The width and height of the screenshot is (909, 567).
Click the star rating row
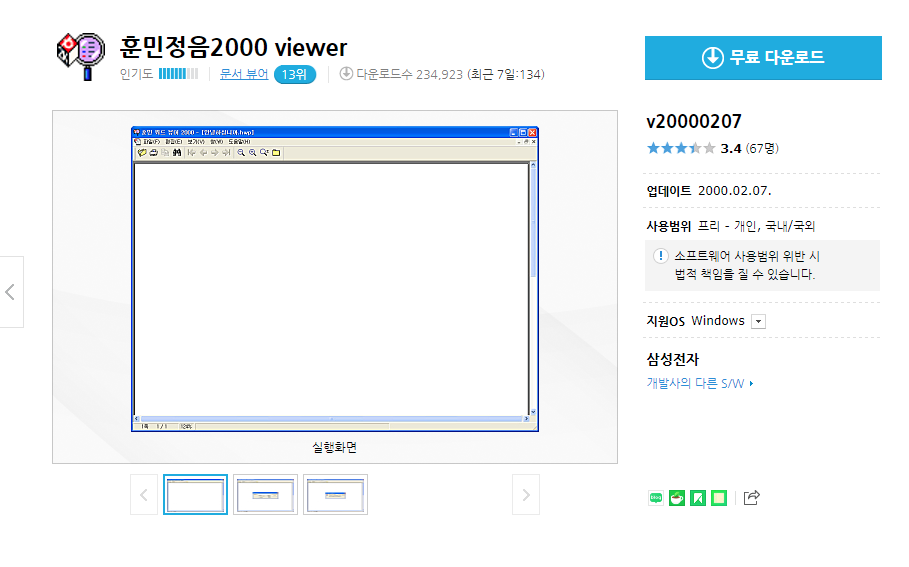point(681,148)
